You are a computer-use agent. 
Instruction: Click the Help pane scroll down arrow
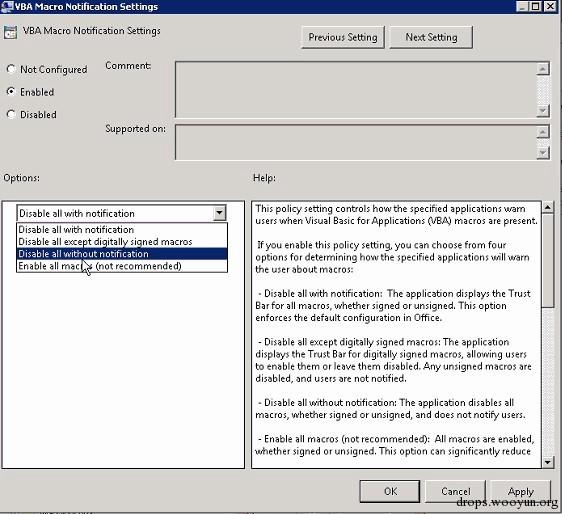point(547,462)
